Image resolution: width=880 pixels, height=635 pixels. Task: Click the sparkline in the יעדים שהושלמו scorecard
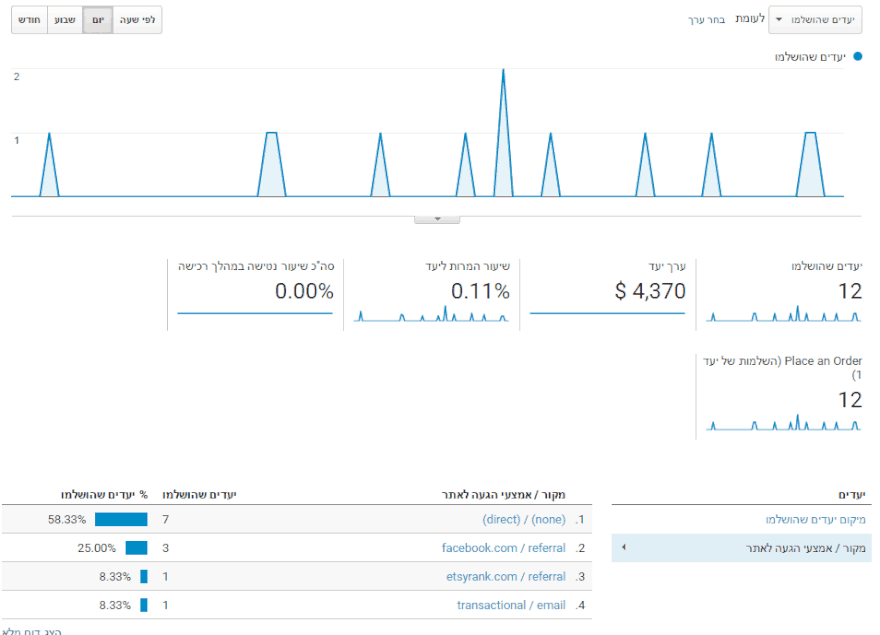[782, 315]
